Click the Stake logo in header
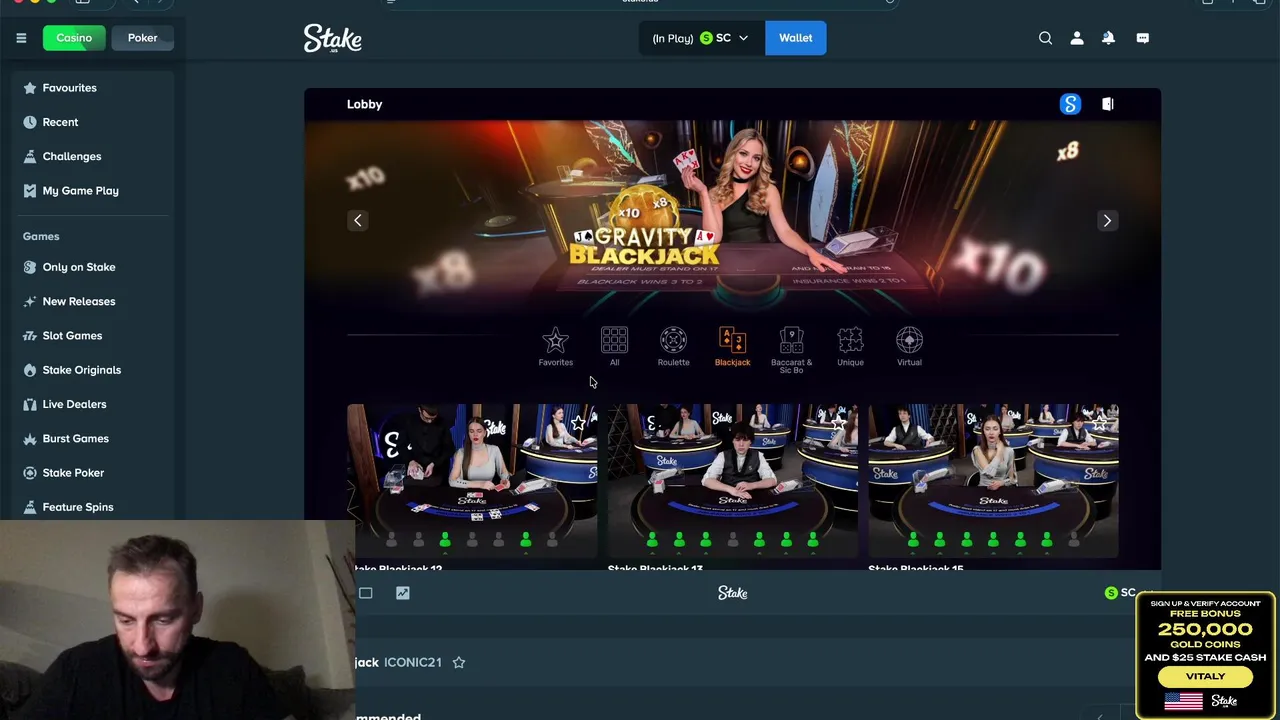This screenshot has height=720, width=1280. pos(333,39)
